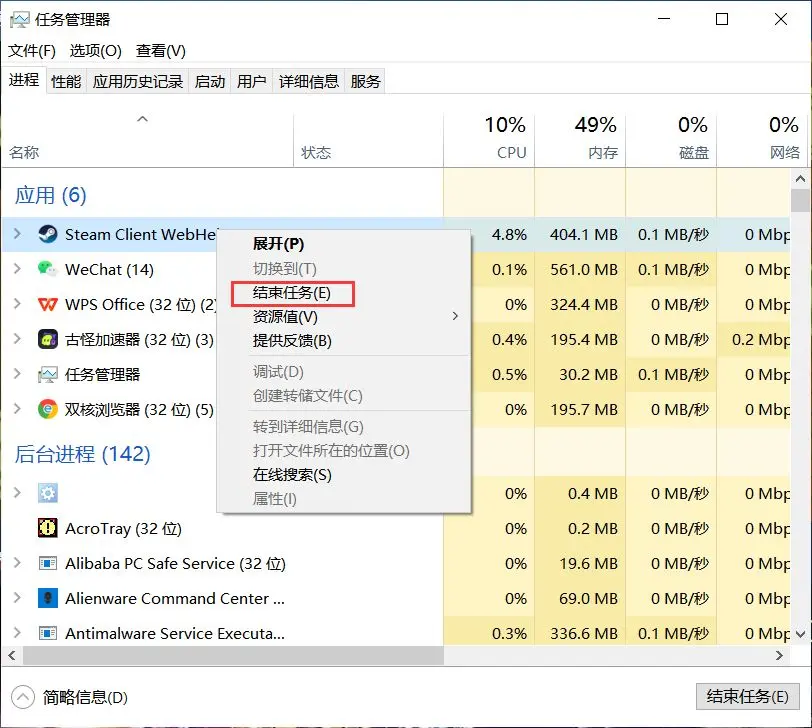Expand the WeChat process group

tap(17, 270)
